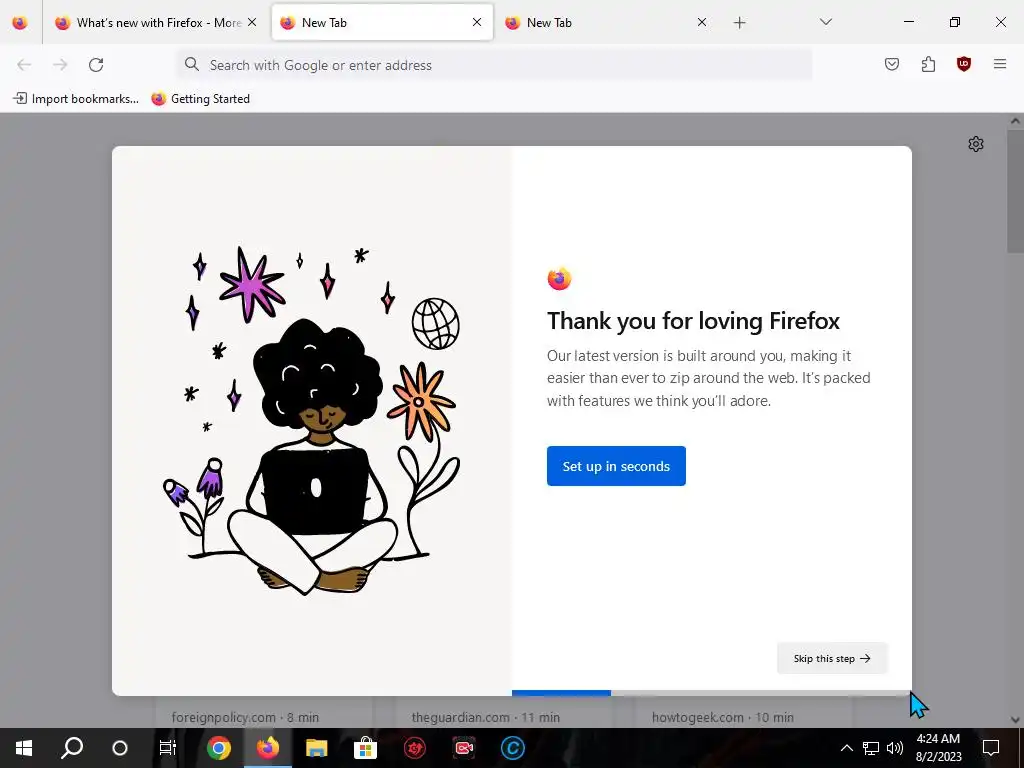The width and height of the screenshot is (1024, 768).
Task: Open the Extensions puzzle icon
Action: pyautogui.click(x=928, y=64)
